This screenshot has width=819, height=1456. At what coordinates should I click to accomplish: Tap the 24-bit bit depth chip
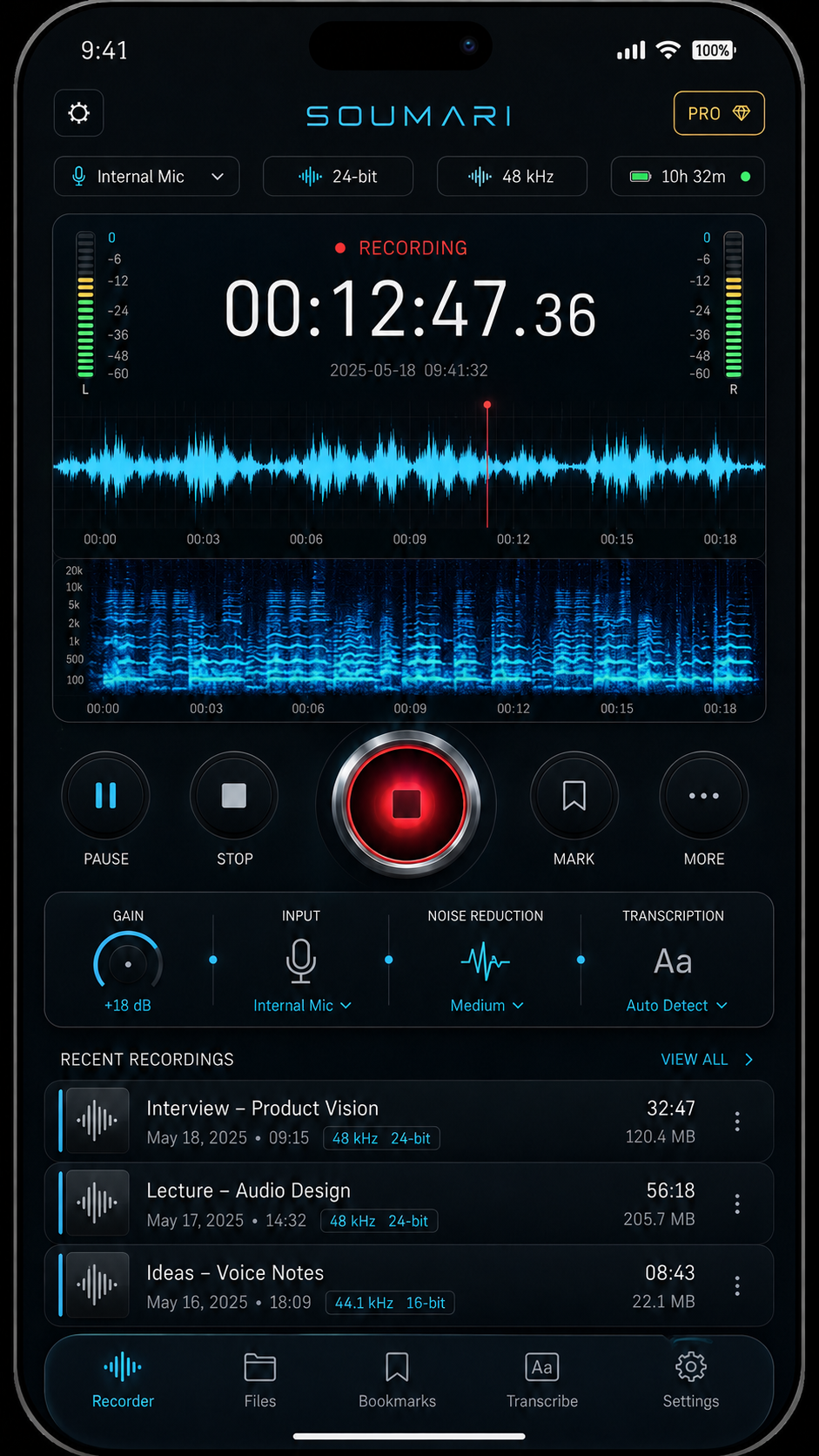[338, 177]
